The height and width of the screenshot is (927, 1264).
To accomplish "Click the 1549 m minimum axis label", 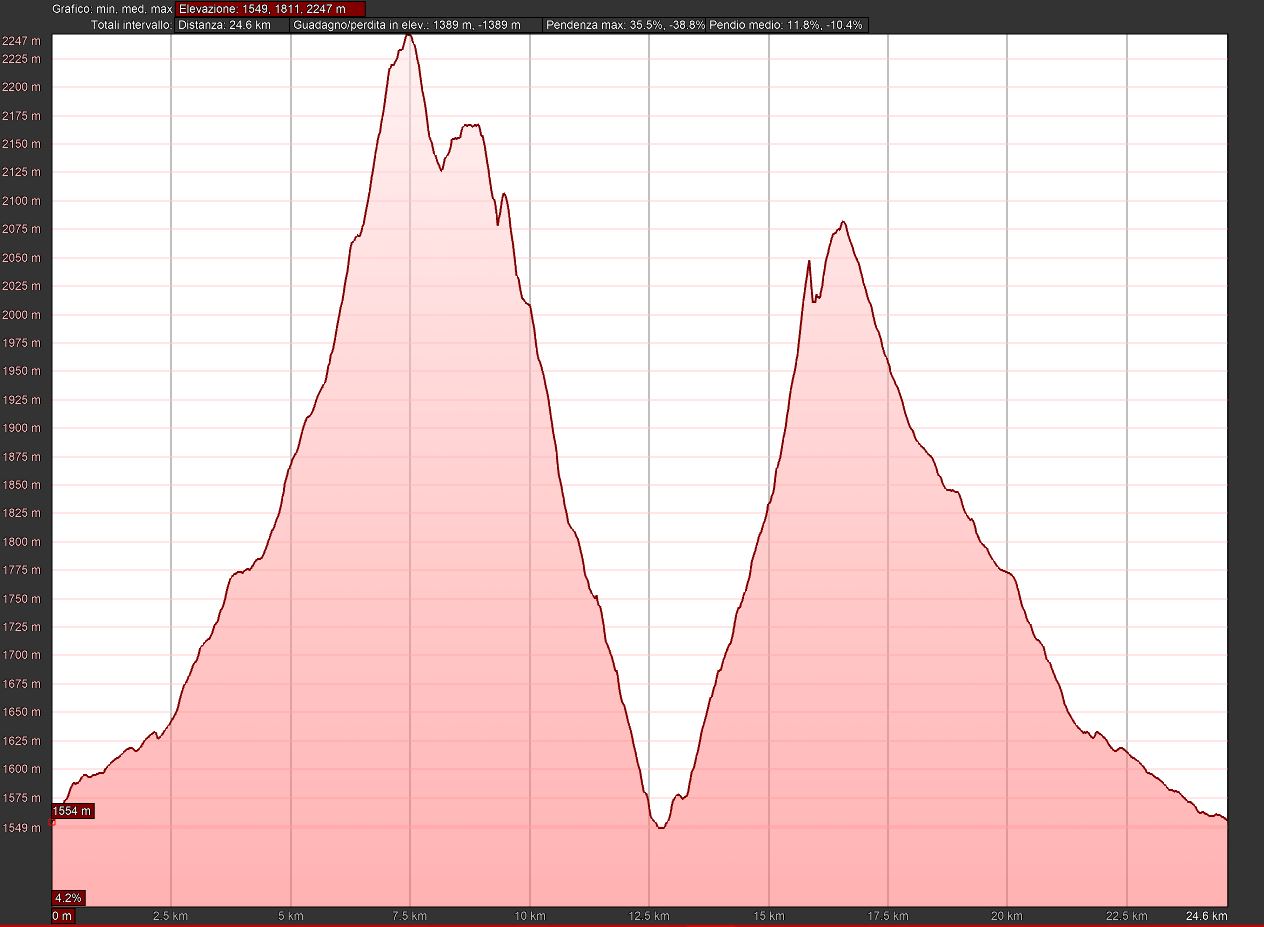I will coord(21,828).
